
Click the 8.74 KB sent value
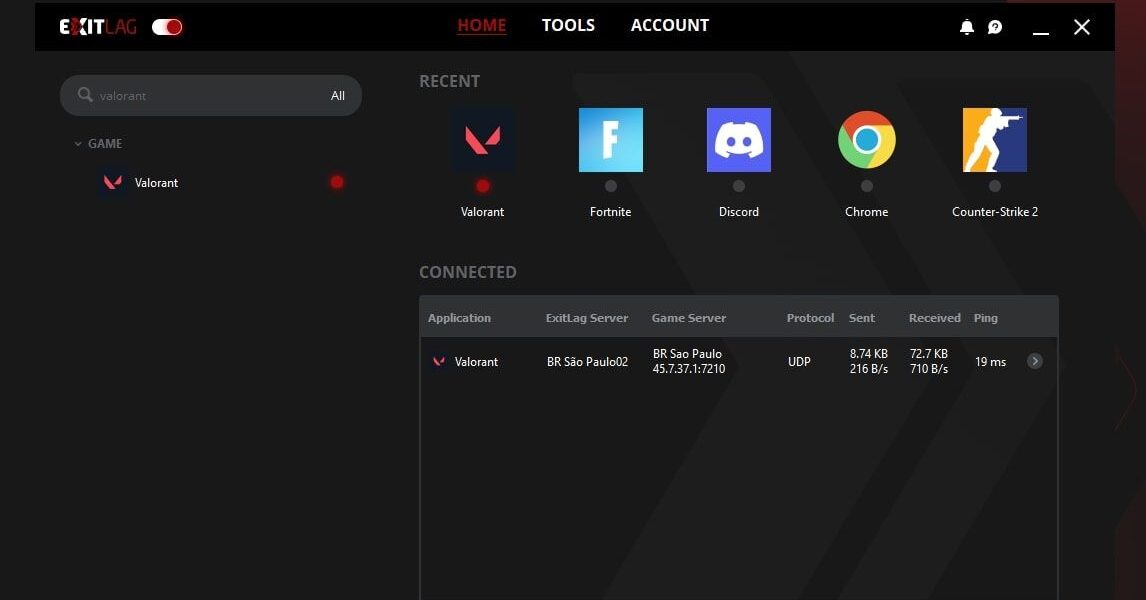868,354
